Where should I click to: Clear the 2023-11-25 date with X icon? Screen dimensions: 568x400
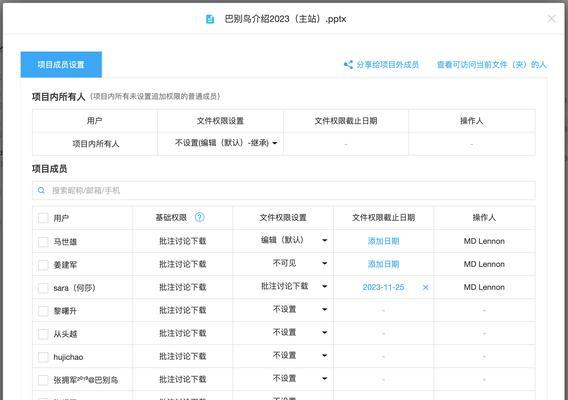(426, 287)
